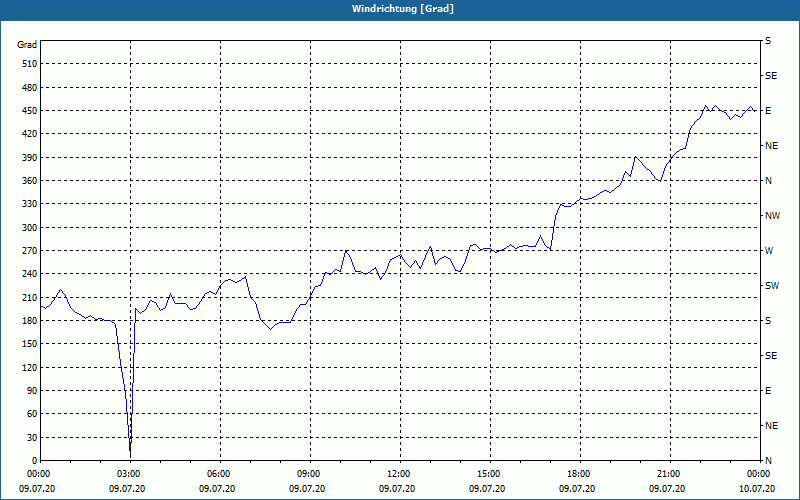Click the 12:00 time label
Image resolution: width=800 pixels, height=500 pixels.
pos(399,474)
